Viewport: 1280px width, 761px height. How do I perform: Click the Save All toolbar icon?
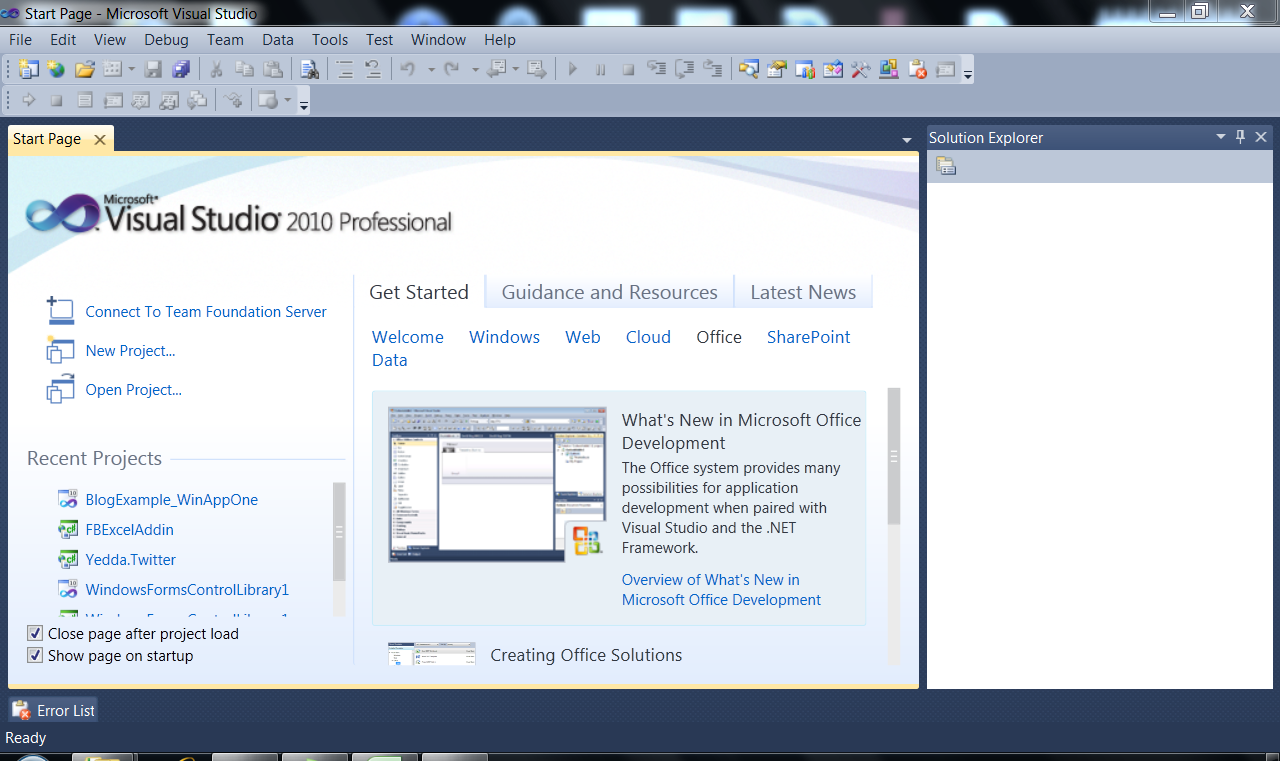point(181,69)
